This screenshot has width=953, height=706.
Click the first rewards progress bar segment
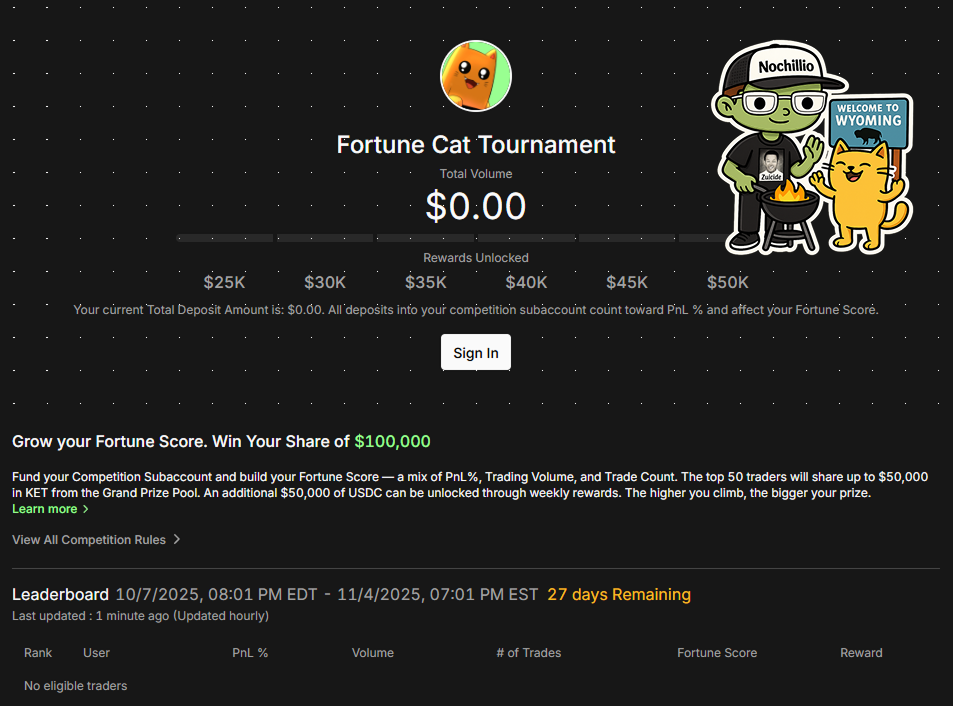[225, 238]
